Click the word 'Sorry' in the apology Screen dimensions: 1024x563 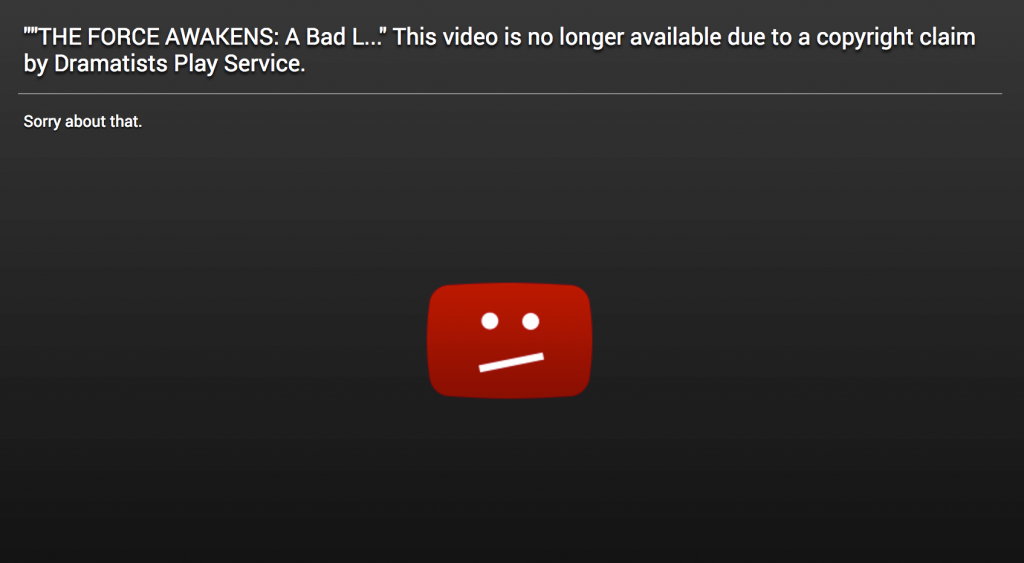42,121
